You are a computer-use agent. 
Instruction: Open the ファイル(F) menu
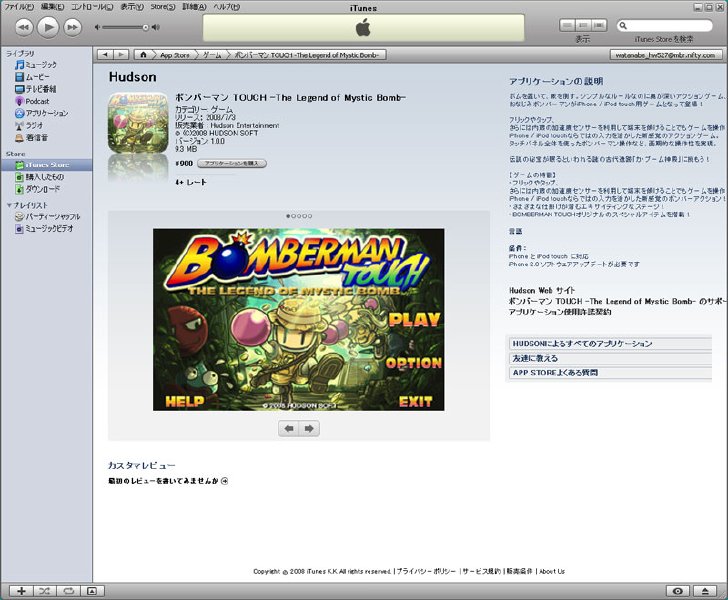coord(19,7)
